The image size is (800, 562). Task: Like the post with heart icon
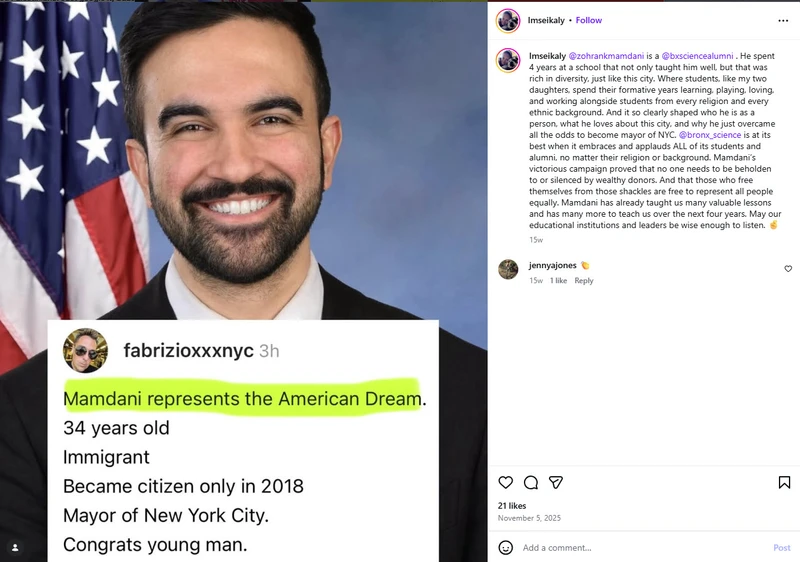[x=505, y=482]
